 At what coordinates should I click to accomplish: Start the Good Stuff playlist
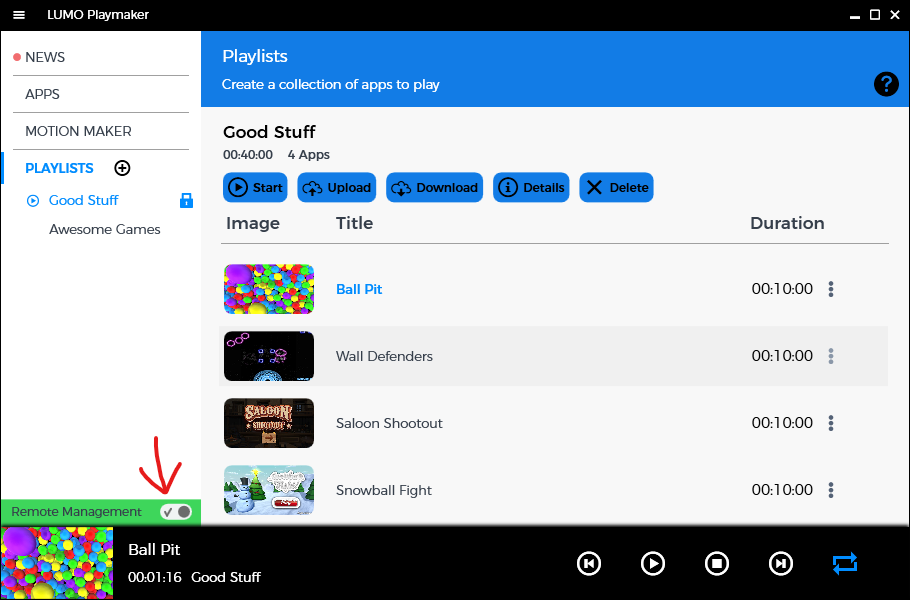coord(255,187)
